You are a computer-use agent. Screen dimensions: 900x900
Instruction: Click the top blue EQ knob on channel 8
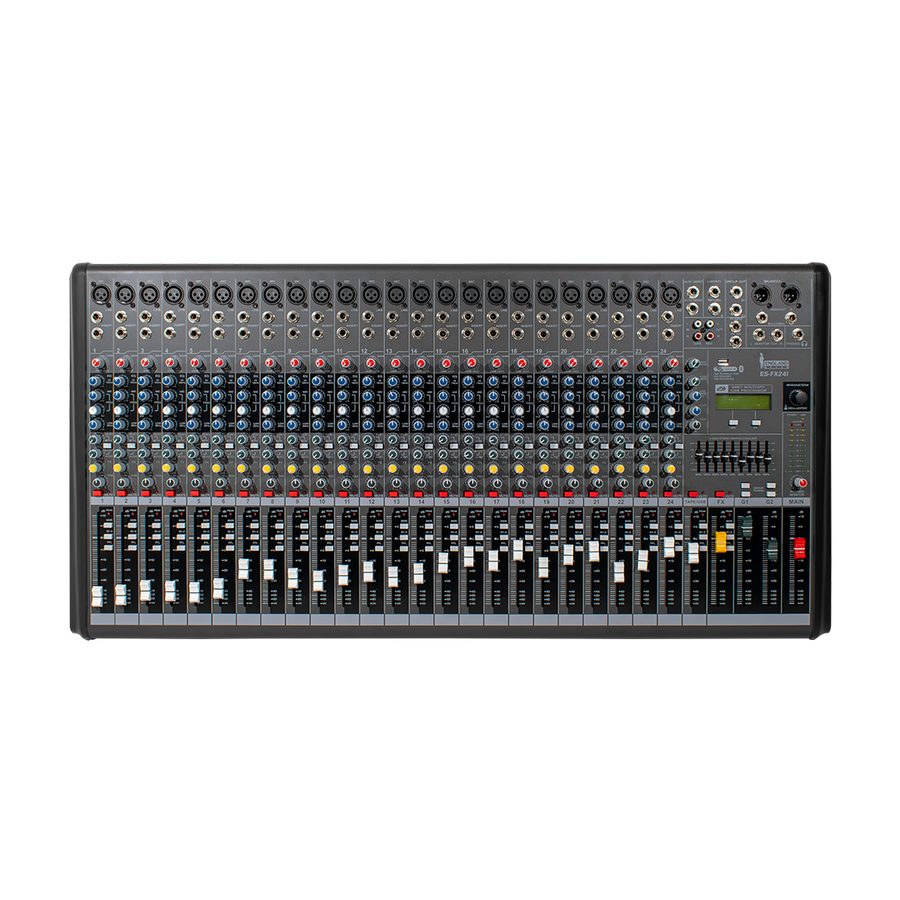[x=267, y=381]
